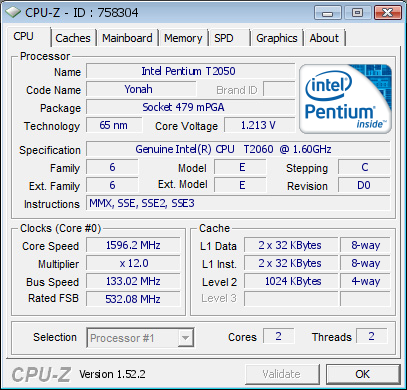Click the CPU-Z application icon in title bar
Viewport: 407px width, 390px height.
(x=13, y=12)
